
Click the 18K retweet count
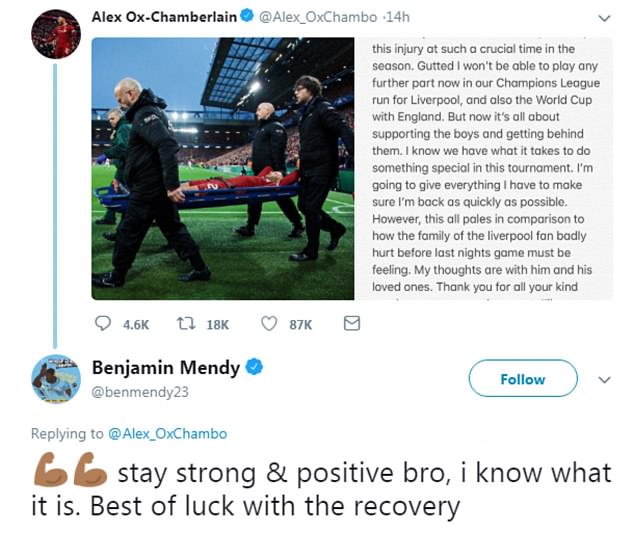click(x=217, y=324)
